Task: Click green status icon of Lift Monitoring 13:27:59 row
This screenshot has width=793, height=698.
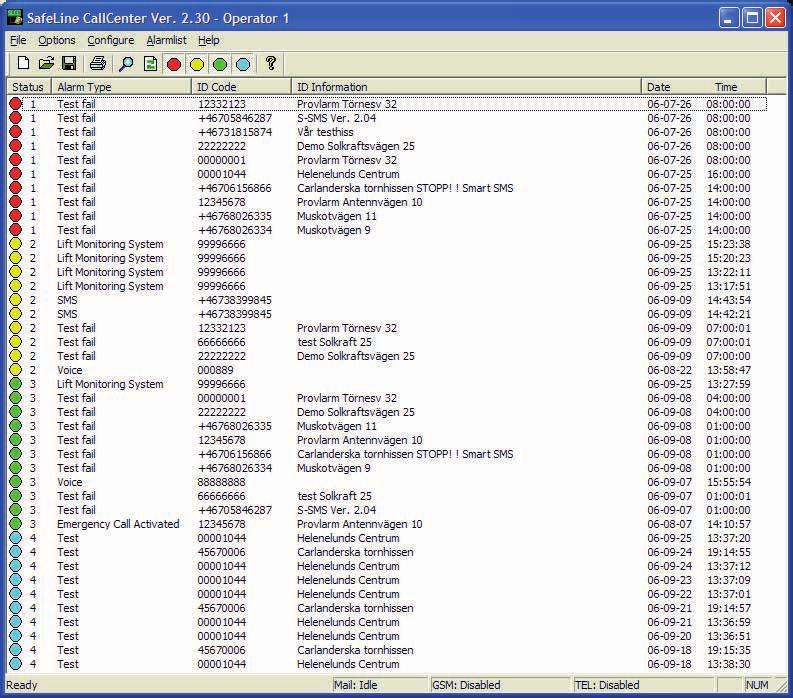Action: pos(16,384)
